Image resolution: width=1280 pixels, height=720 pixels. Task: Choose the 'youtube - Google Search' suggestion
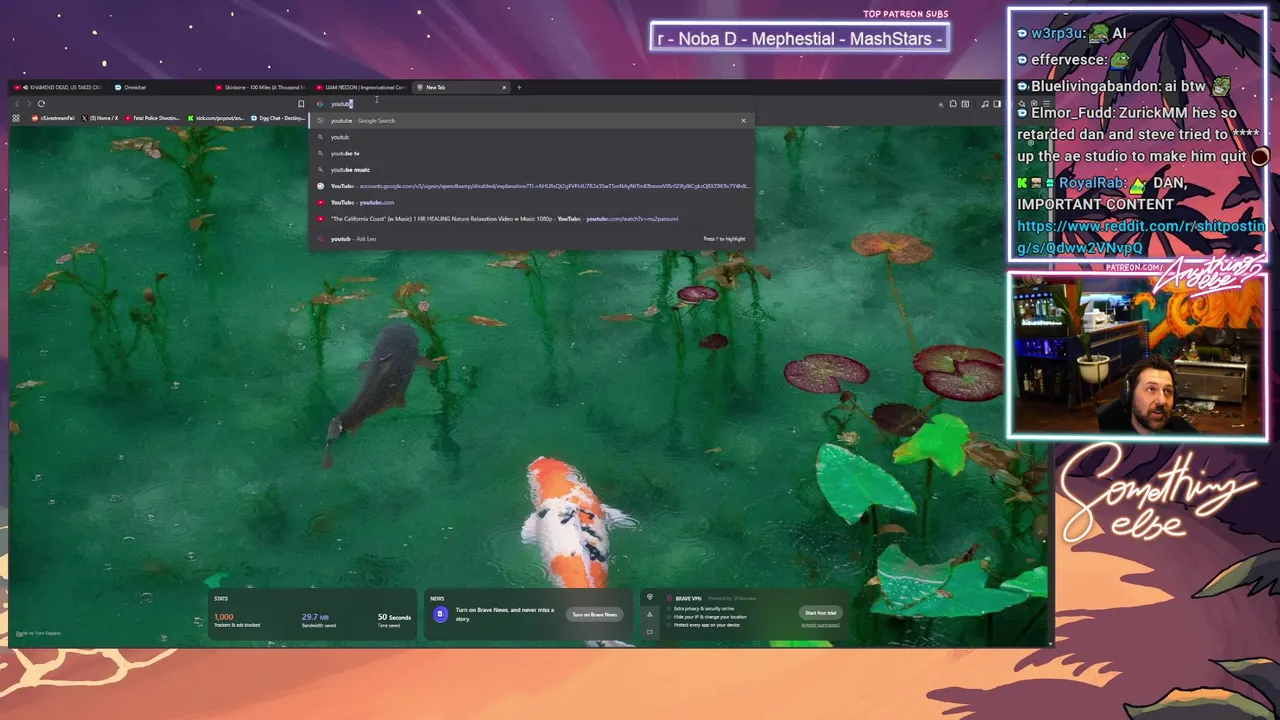point(530,121)
